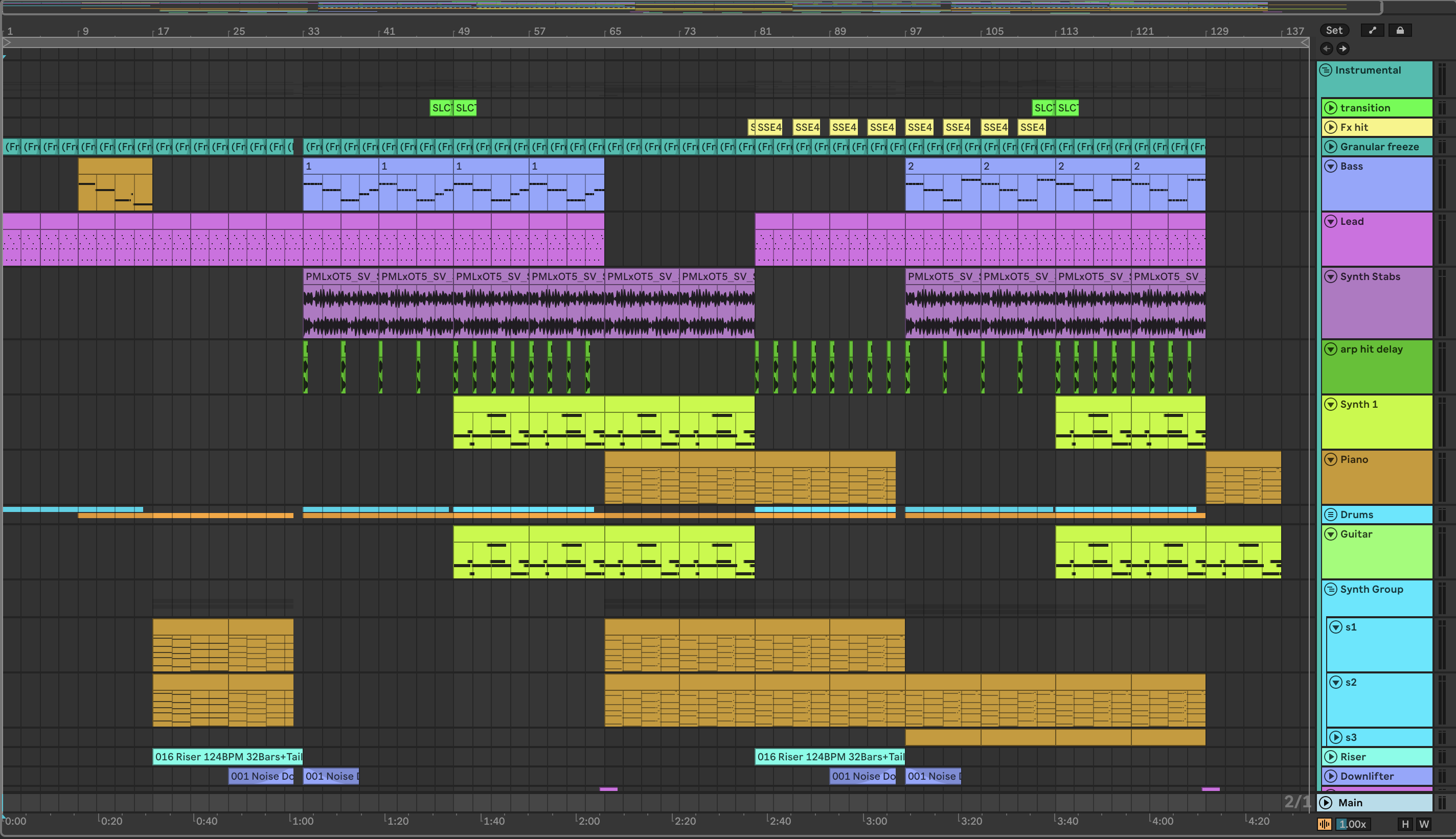This screenshot has height=839, width=1456.
Task: Toggle the orange waveform view icon
Action: click(1325, 824)
